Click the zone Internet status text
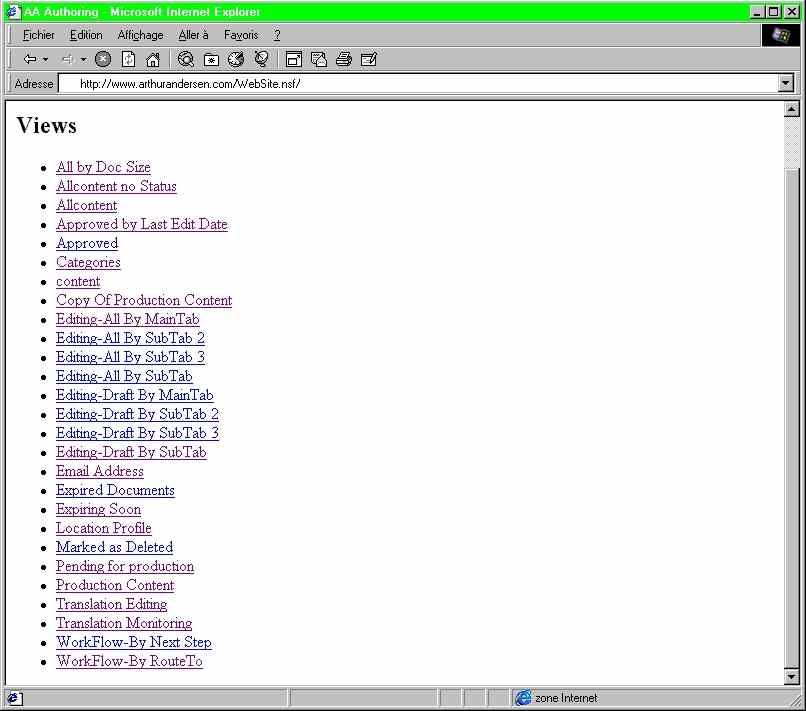The height and width of the screenshot is (711, 806). point(566,698)
